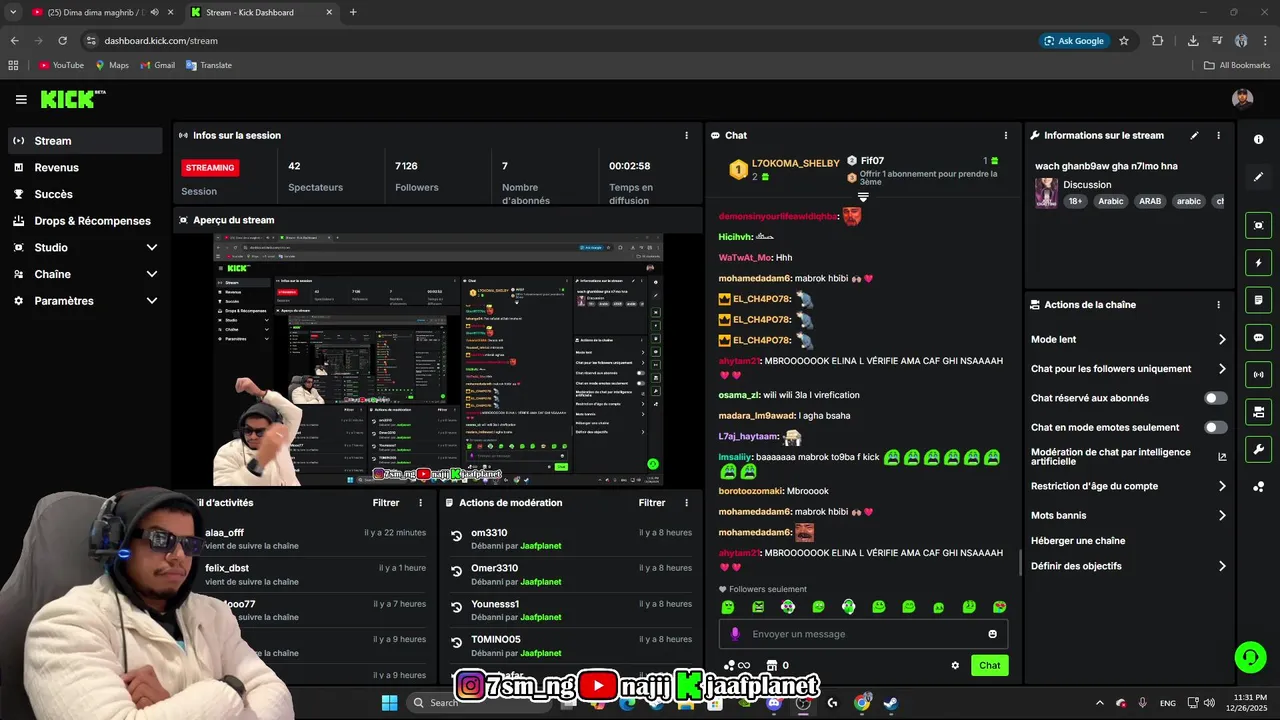Open Drops & Récompenses page

tap(85, 221)
